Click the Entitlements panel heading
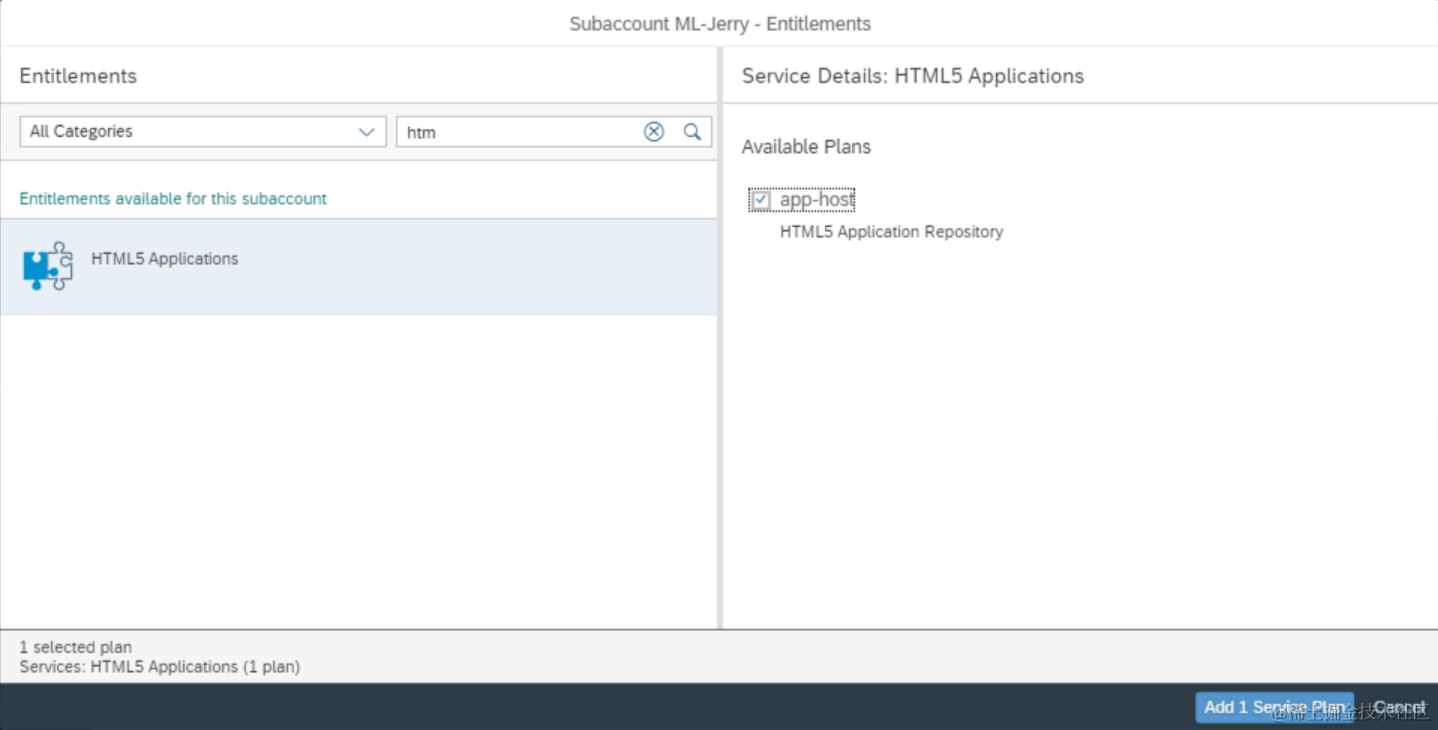 (78, 76)
